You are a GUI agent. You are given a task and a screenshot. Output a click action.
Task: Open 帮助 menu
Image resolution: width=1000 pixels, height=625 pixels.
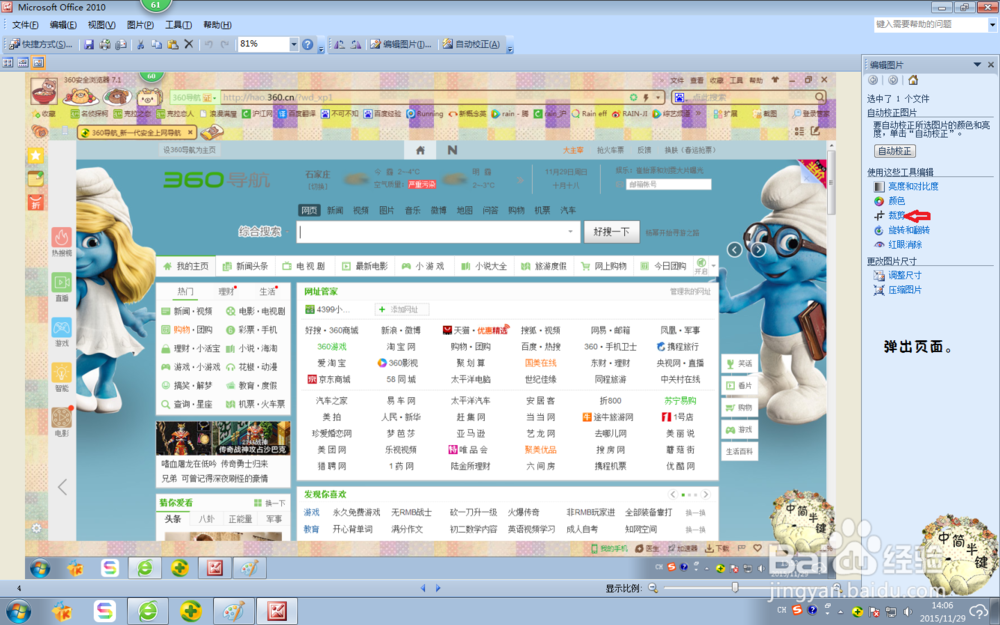point(217,25)
